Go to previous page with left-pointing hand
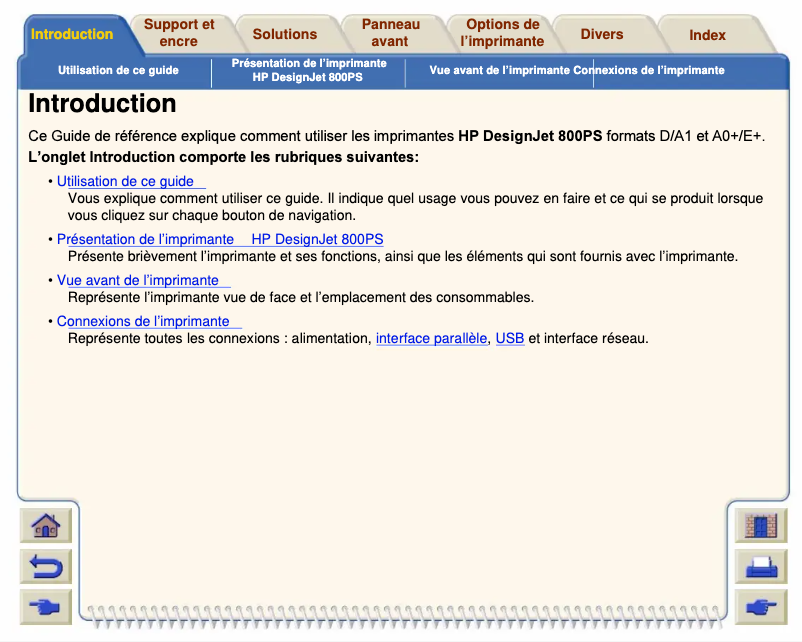 point(46,567)
